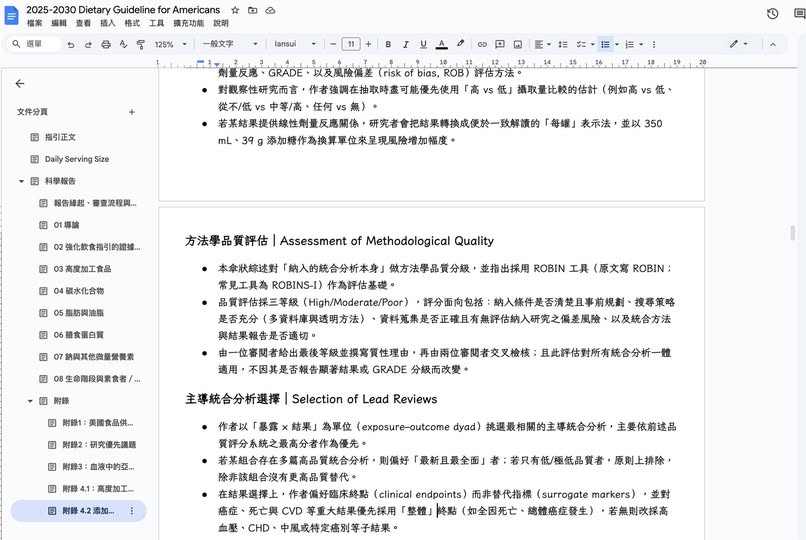Viewport: 806px width, 540px height.
Task: Open the 插入 menu
Action: pos(108,23)
